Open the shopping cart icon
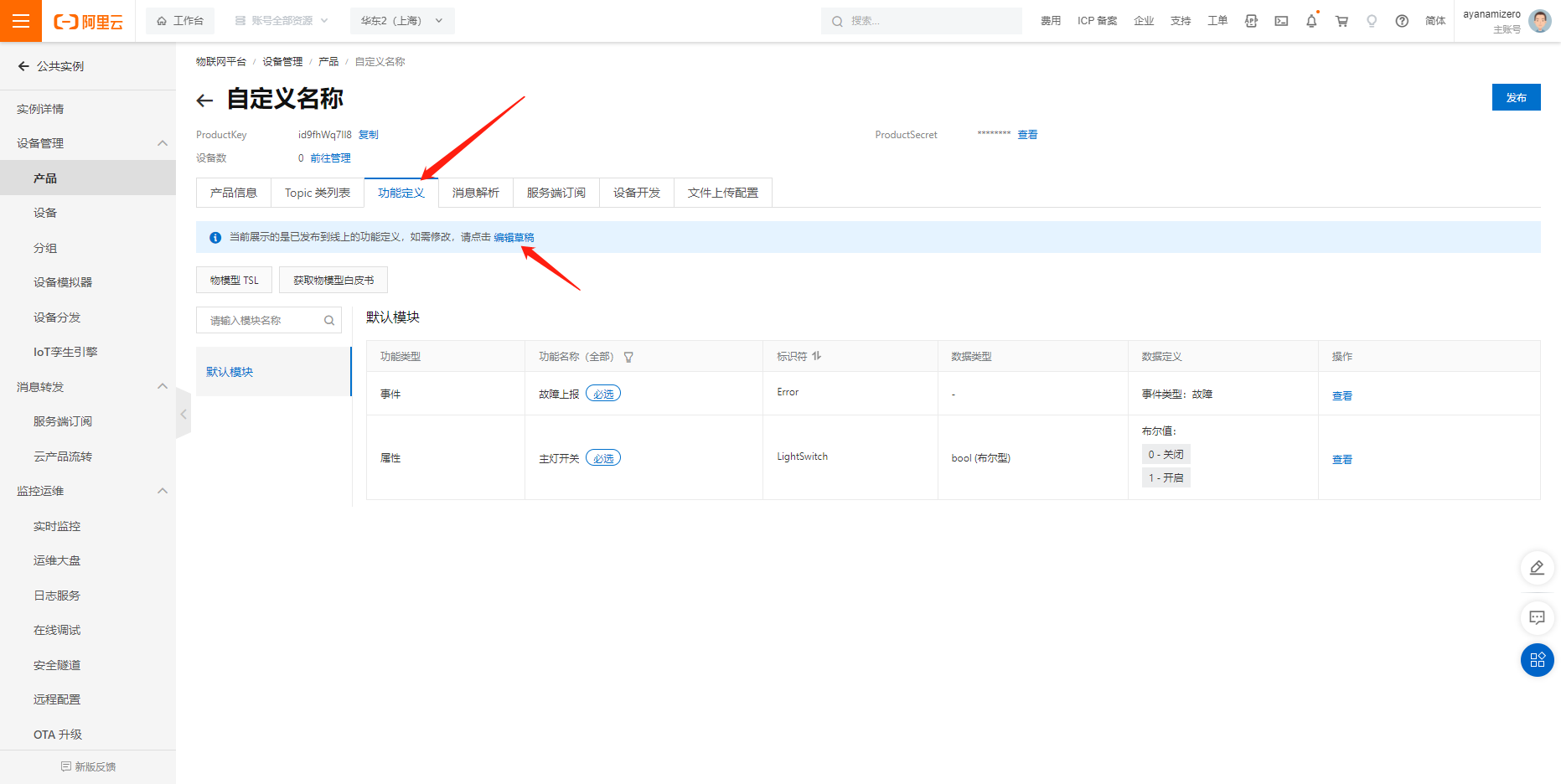 [x=1341, y=21]
